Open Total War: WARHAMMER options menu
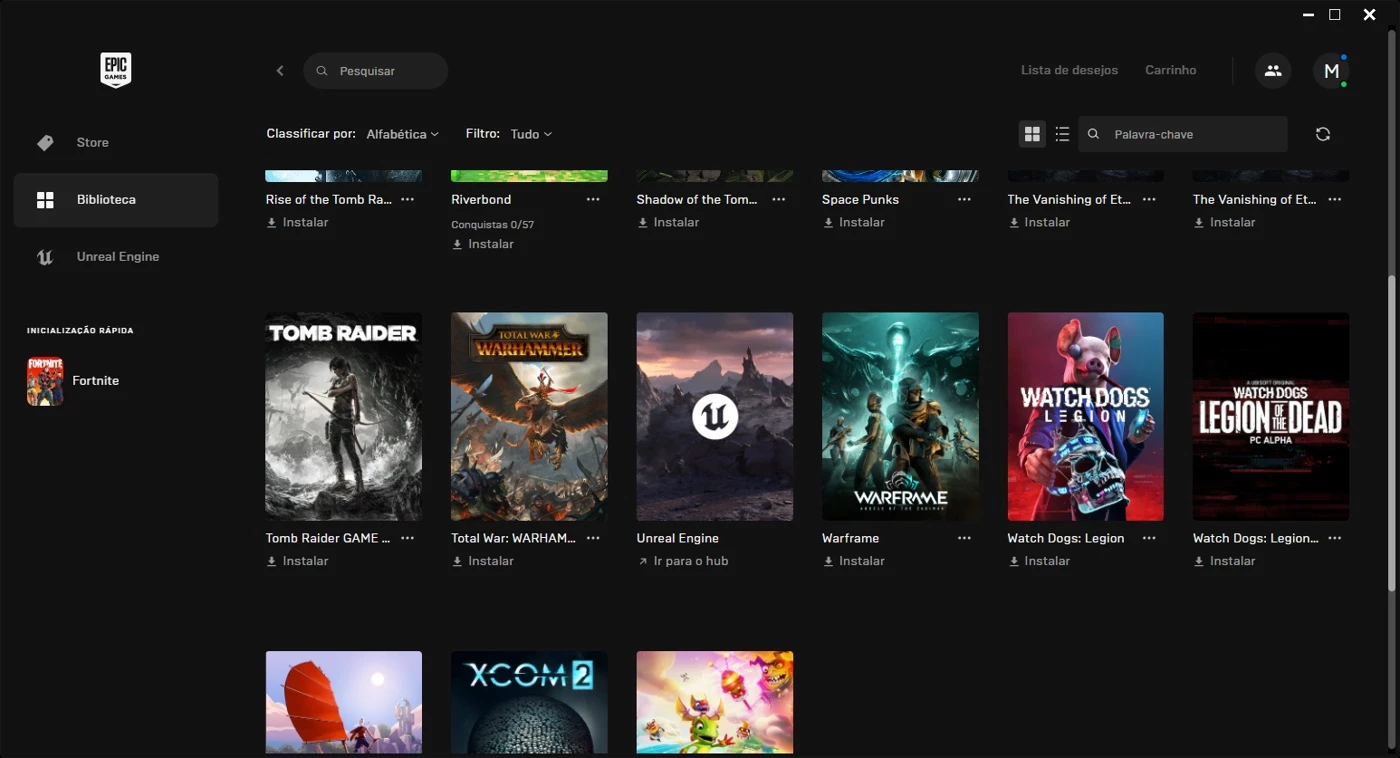 (593, 538)
